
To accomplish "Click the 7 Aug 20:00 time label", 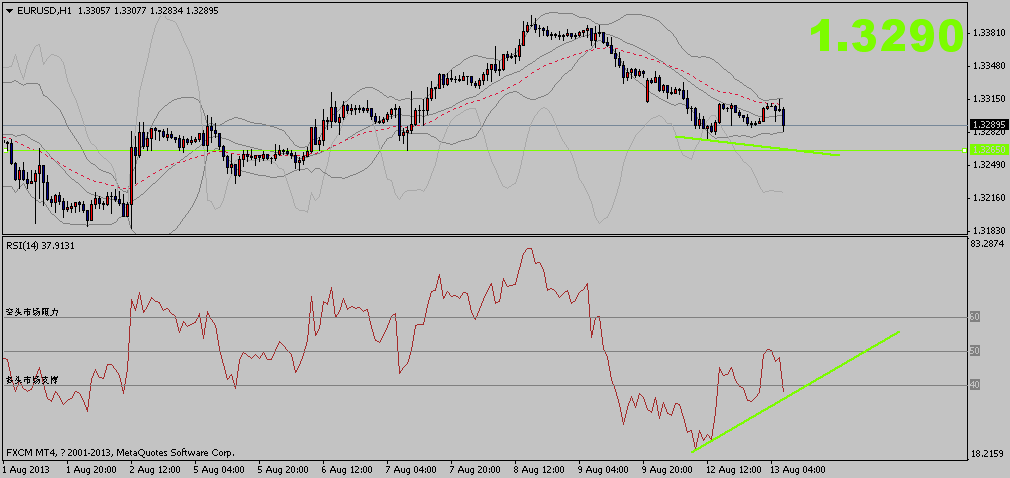I will click(x=477, y=468).
